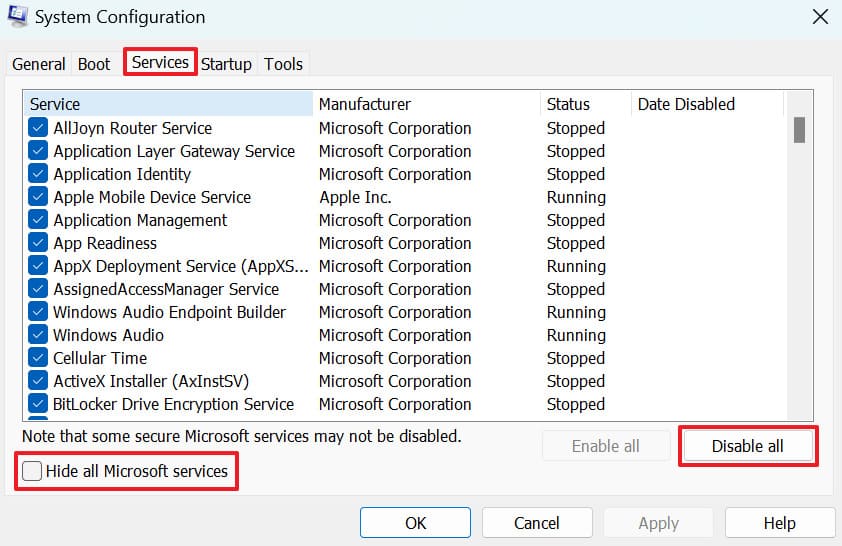Sort by the Status column header
The height and width of the screenshot is (546, 842).
tap(585, 104)
